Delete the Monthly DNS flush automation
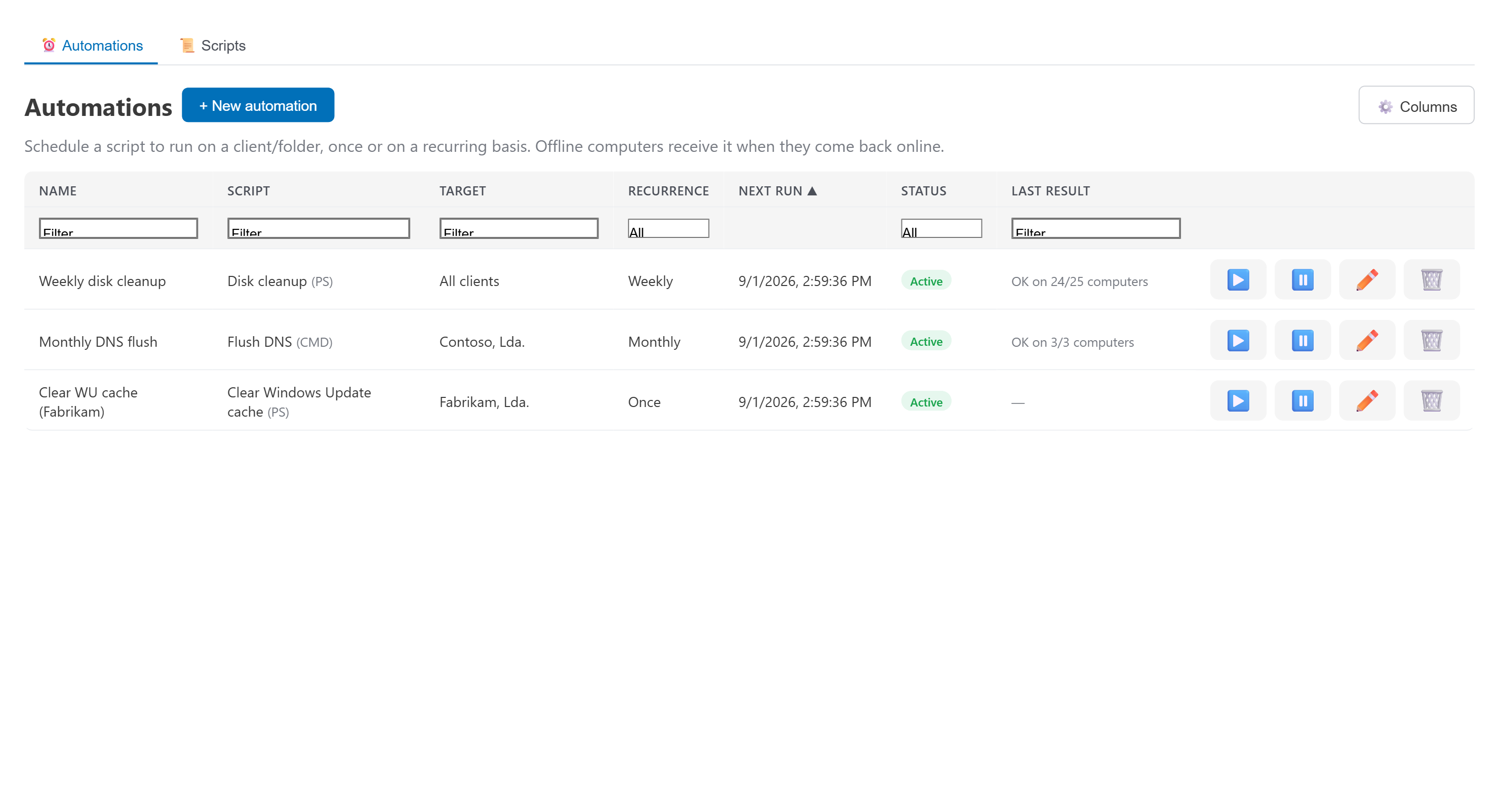Image resolution: width=1499 pixels, height=812 pixels. coord(1432,340)
